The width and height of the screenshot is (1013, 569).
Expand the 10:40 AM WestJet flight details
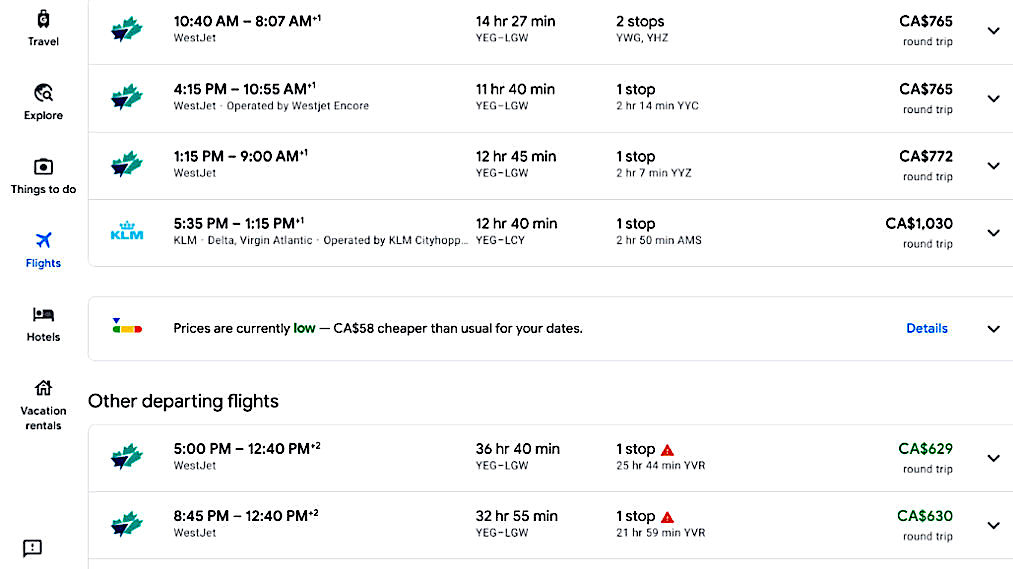993,31
